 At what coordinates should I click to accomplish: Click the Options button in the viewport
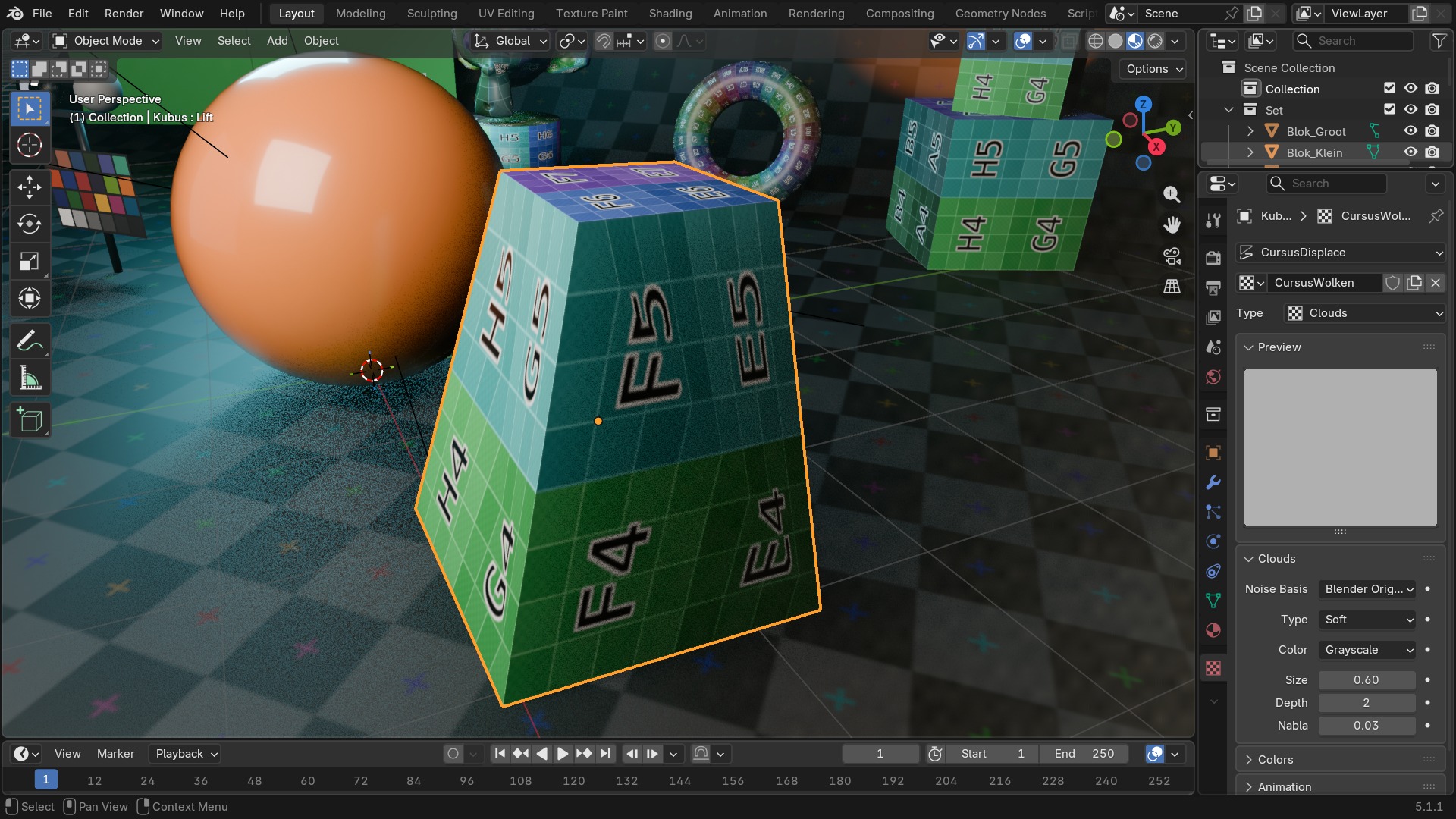click(x=1153, y=69)
